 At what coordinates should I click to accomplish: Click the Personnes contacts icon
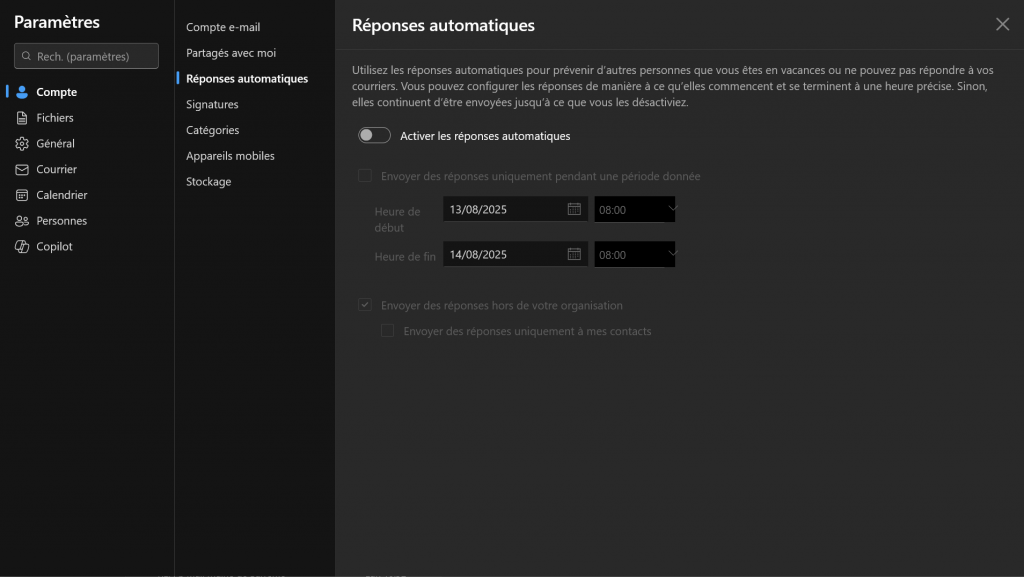(22, 221)
